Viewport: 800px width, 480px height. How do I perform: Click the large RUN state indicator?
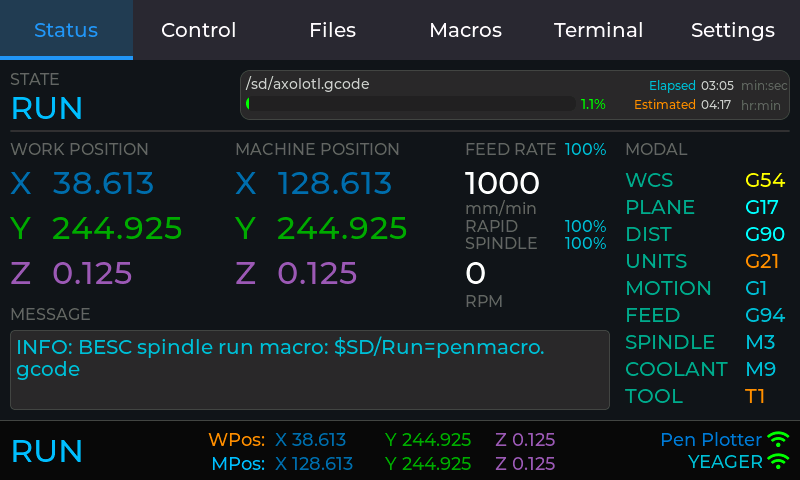[x=47, y=108]
